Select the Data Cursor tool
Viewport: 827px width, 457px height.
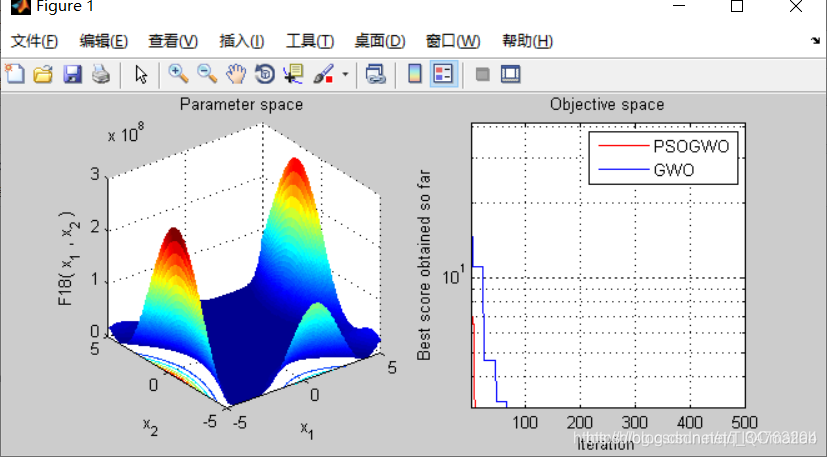[293, 74]
